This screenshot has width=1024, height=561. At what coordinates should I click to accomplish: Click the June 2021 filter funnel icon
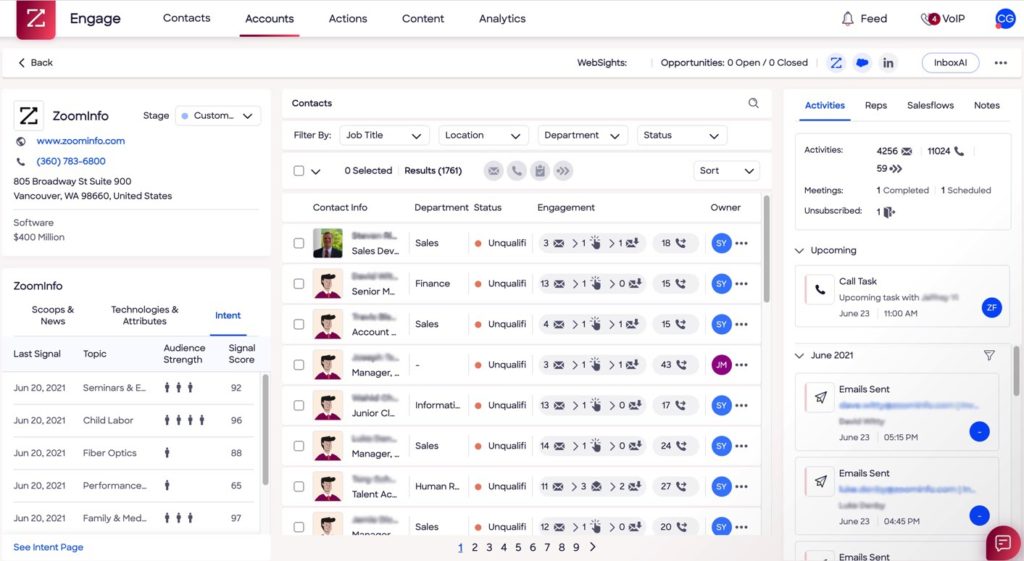(x=989, y=355)
